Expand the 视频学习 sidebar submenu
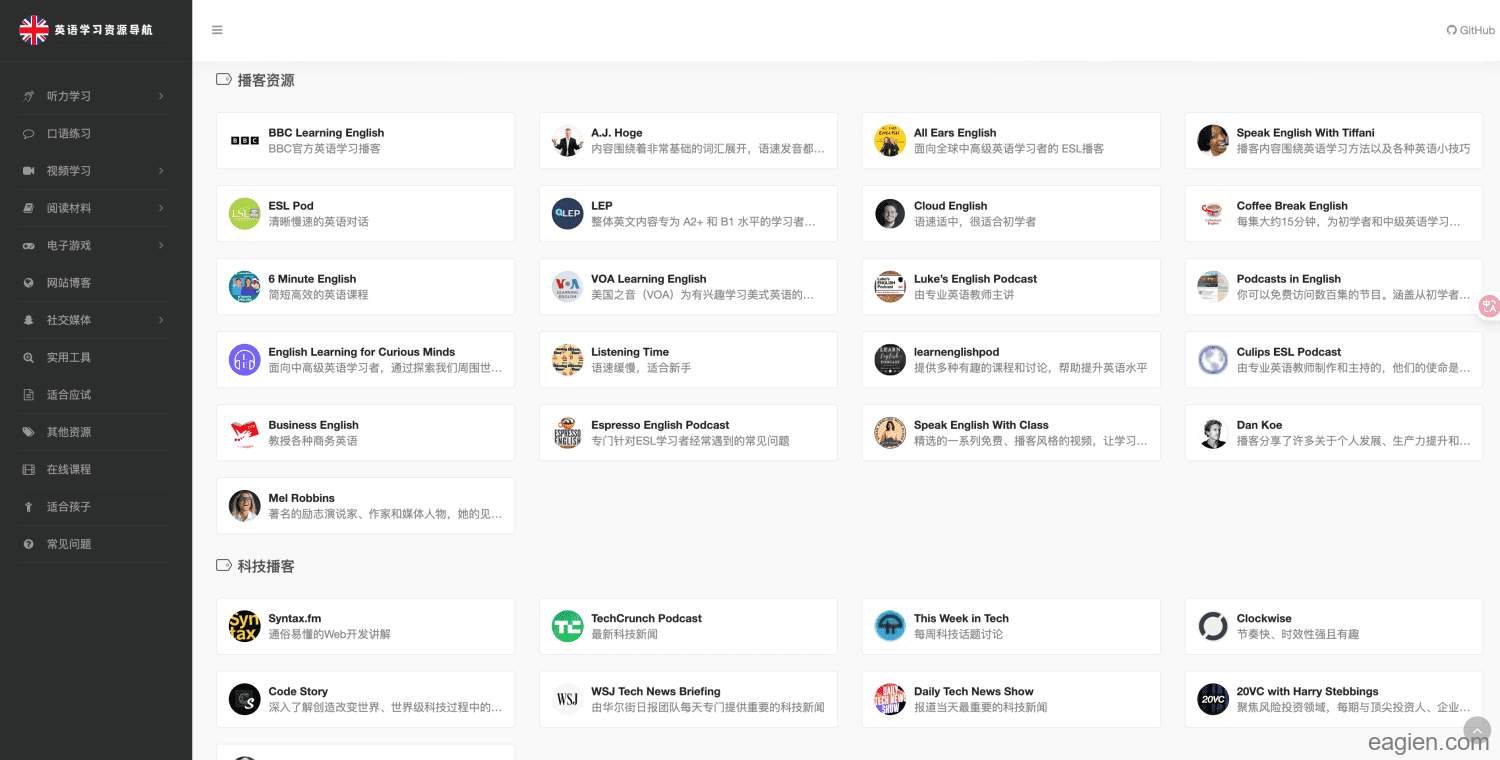Image resolution: width=1500 pixels, height=760 pixels. pyautogui.click(x=161, y=171)
